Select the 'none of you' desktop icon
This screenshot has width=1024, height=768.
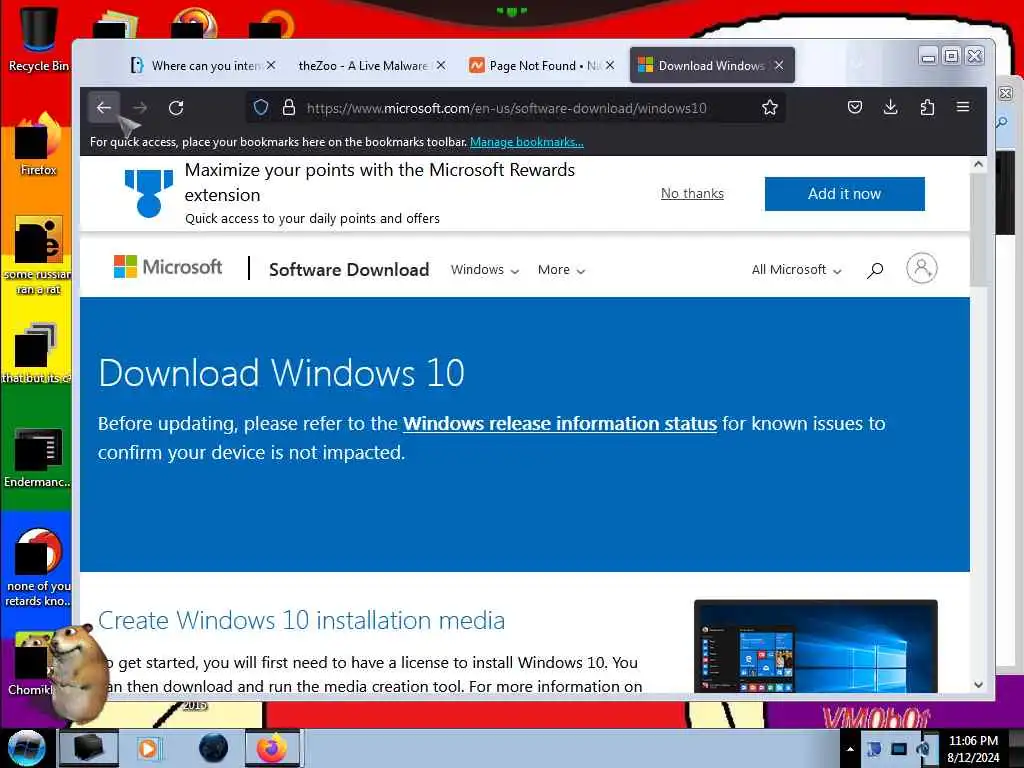(37, 567)
